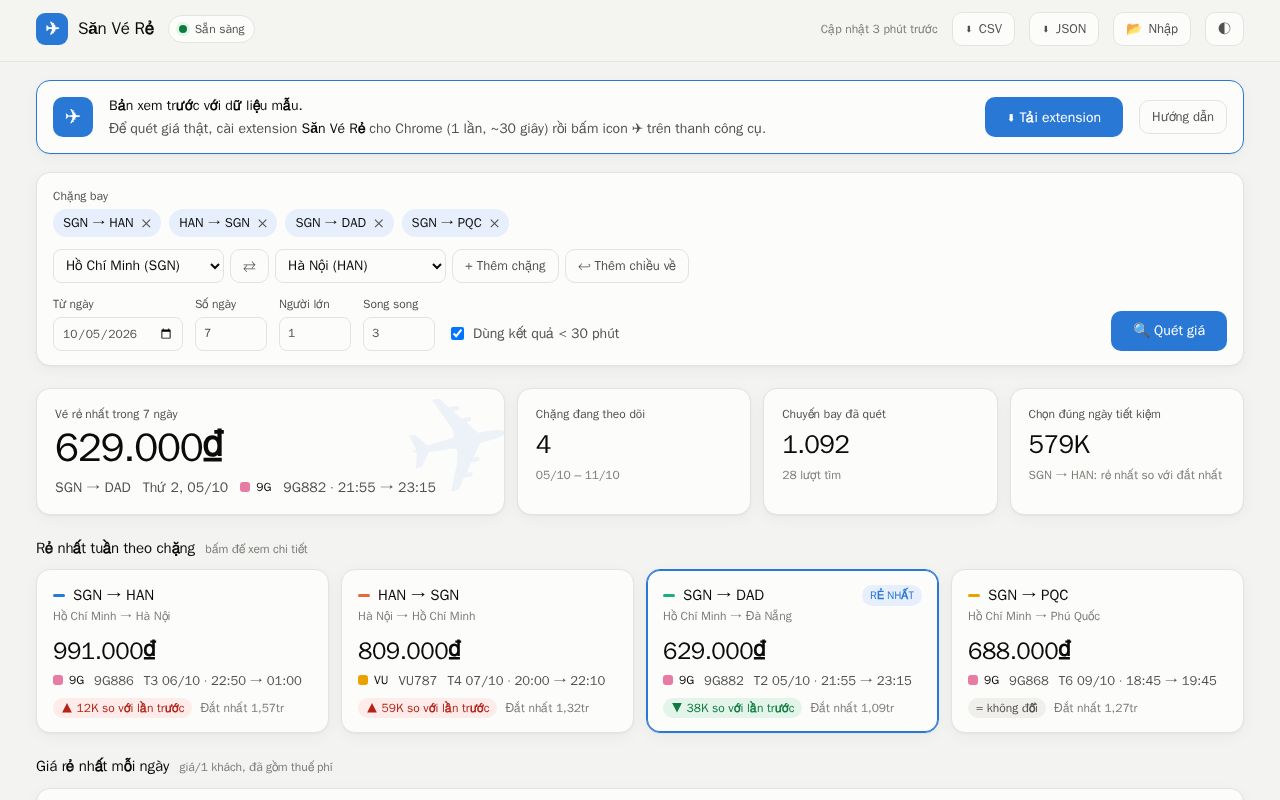Click the Tải extension button
The height and width of the screenshot is (800, 1280).
coord(1054,117)
